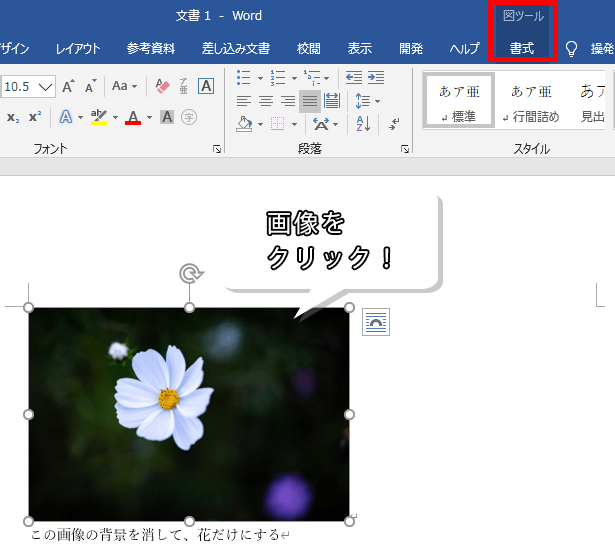This screenshot has width=615, height=560.
Task: Expand the bullet list dropdown arrow
Action: [260, 77]
